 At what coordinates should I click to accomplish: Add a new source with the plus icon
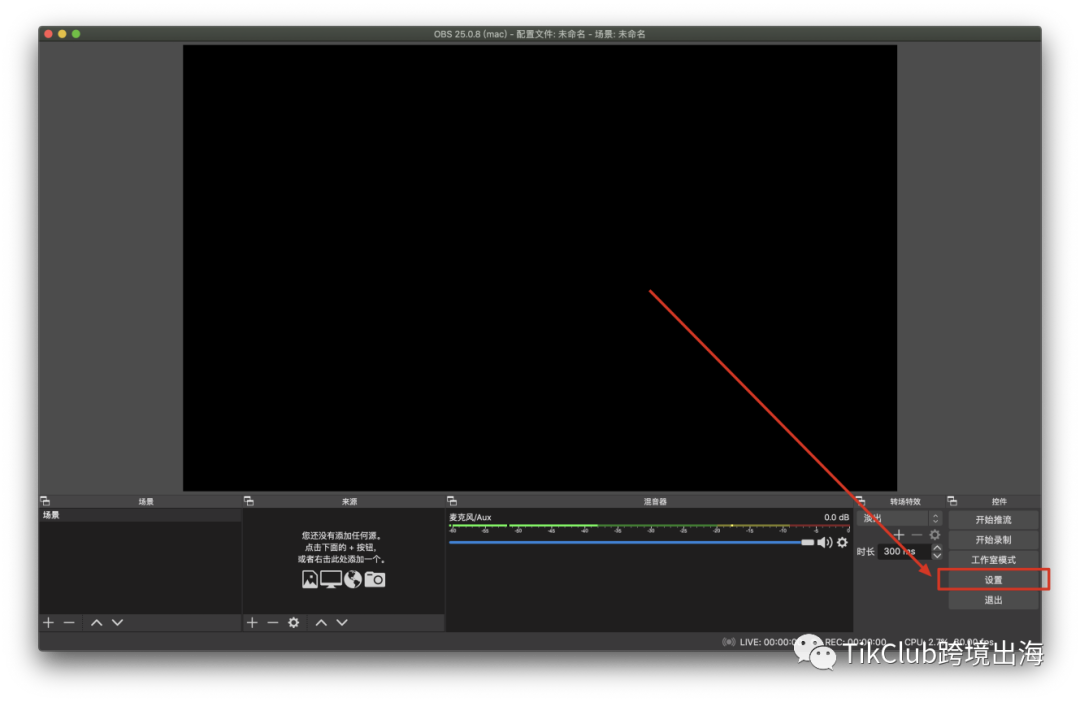252,623
